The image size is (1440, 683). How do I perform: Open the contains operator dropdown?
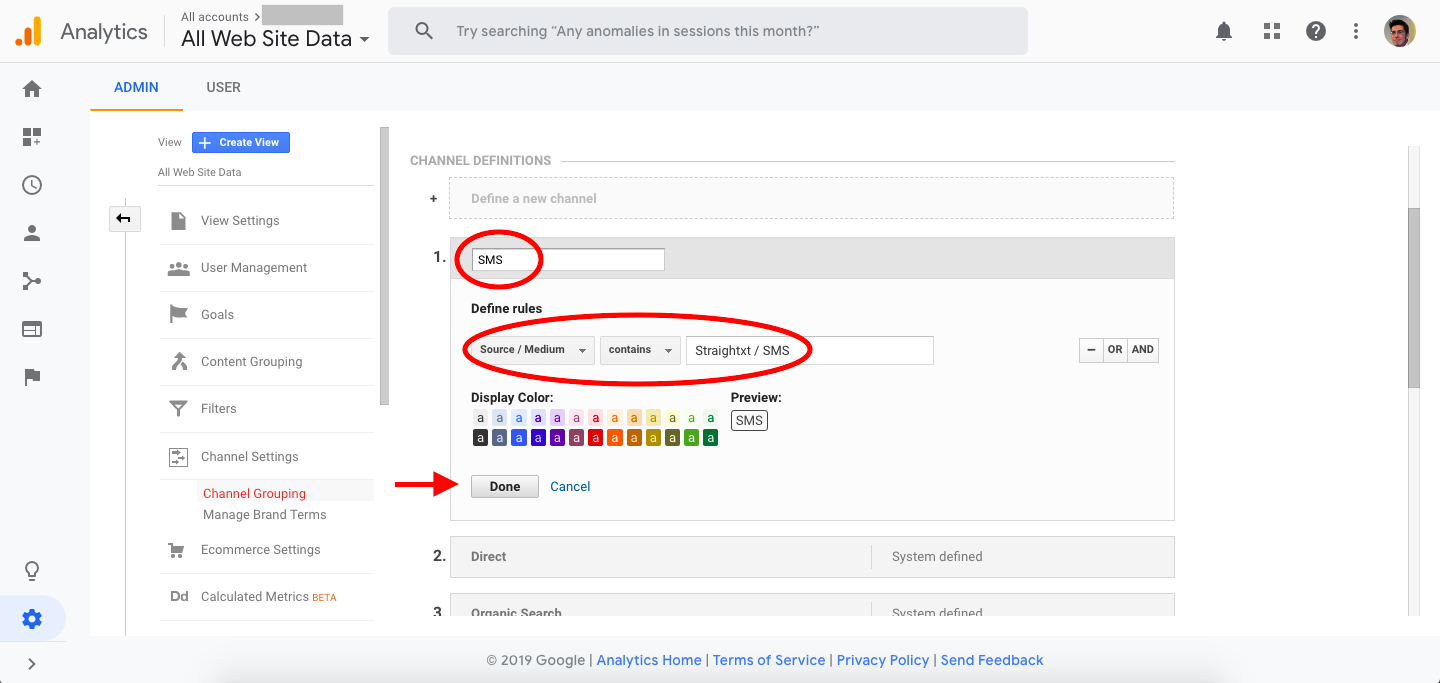639,350
